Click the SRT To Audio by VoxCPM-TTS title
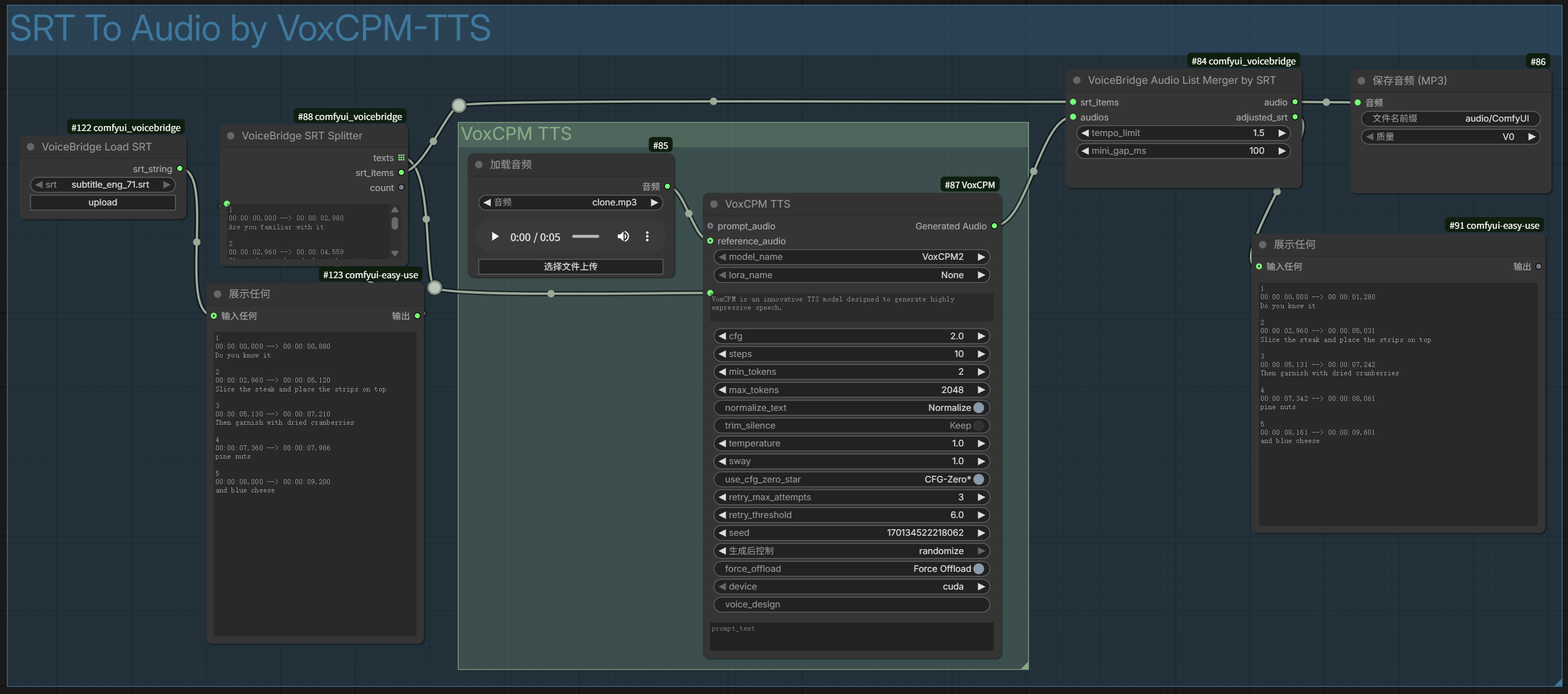The height and width of the screenshot is (694, 1568). click(x=250, y=28)
